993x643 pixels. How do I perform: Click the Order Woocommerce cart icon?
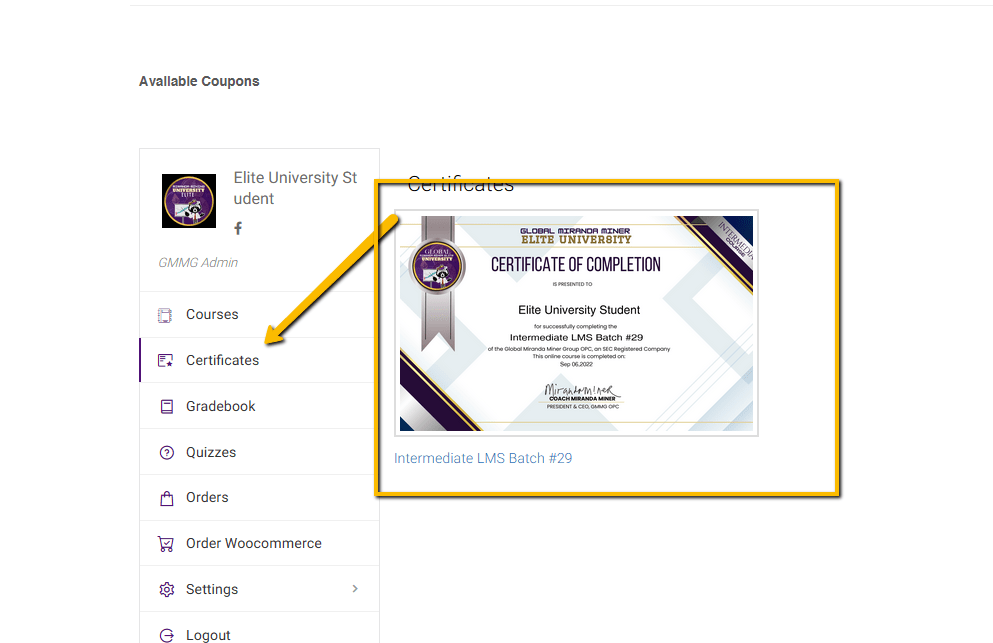(166, 544)
